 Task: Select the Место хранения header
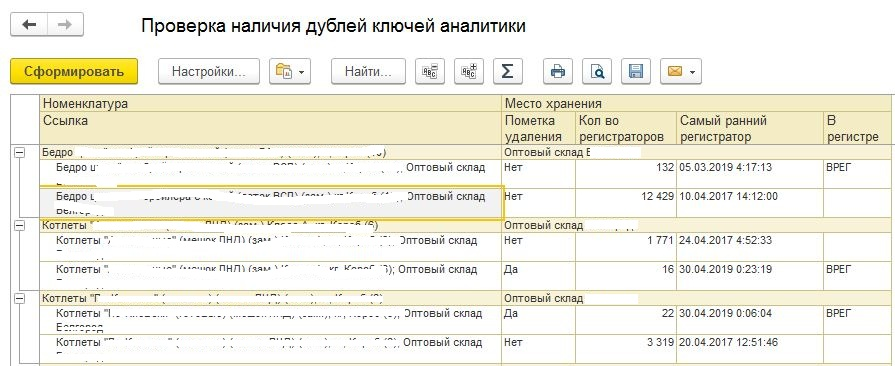[x=695, y=104]
